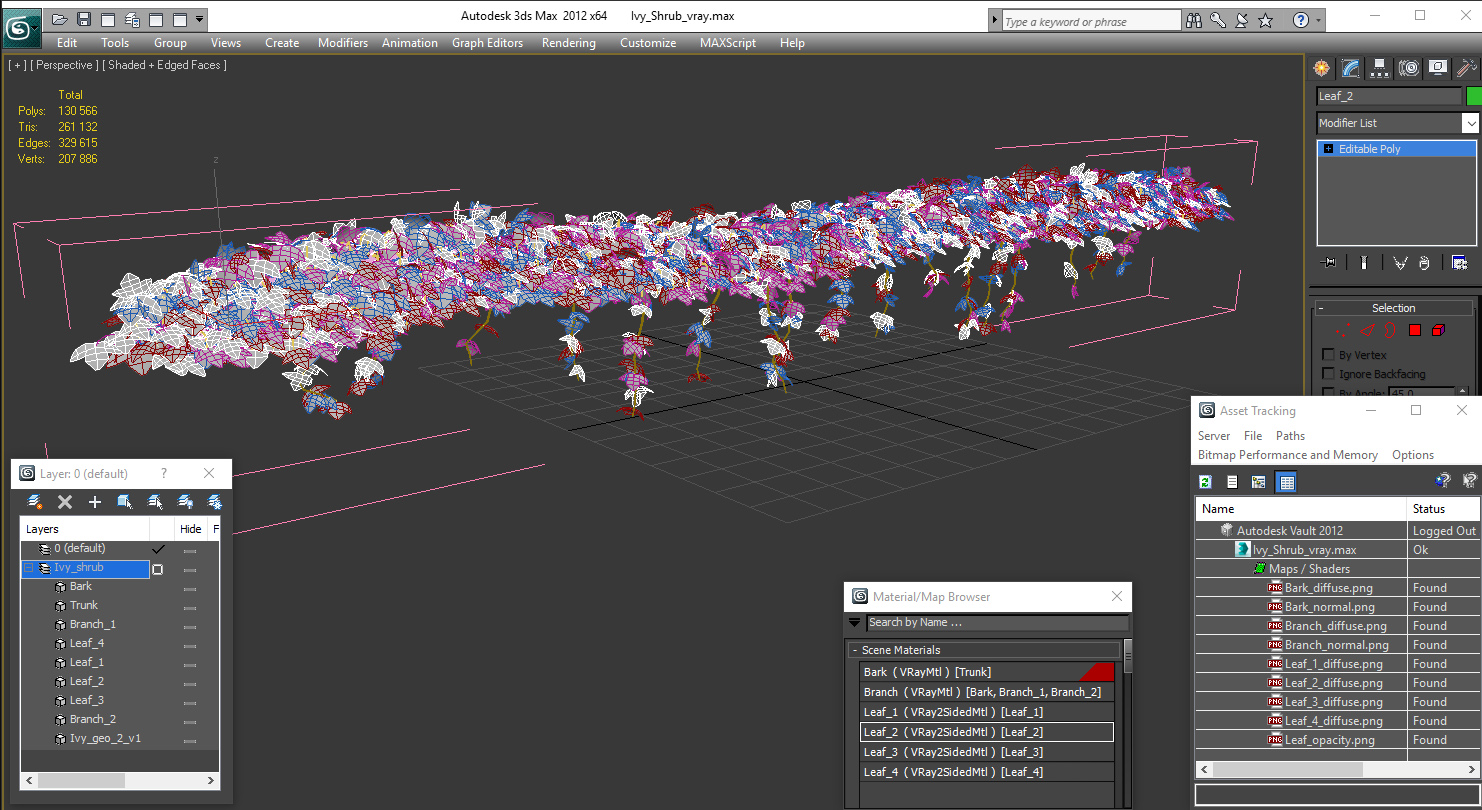Click Create New Layer icon in Layer dialog
Viewport: 1482px width, 810px height.
pos(35,502)
